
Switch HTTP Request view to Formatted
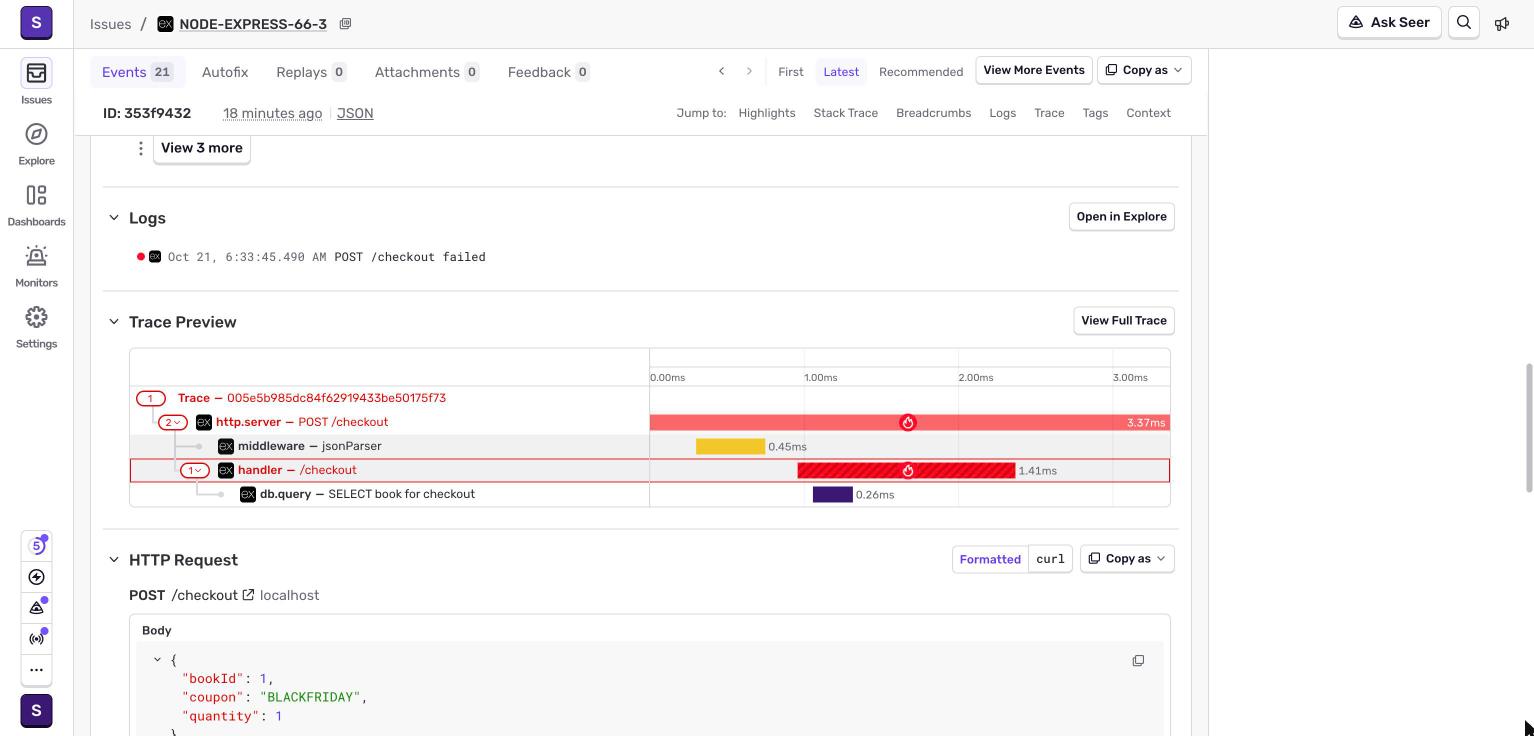990,559
